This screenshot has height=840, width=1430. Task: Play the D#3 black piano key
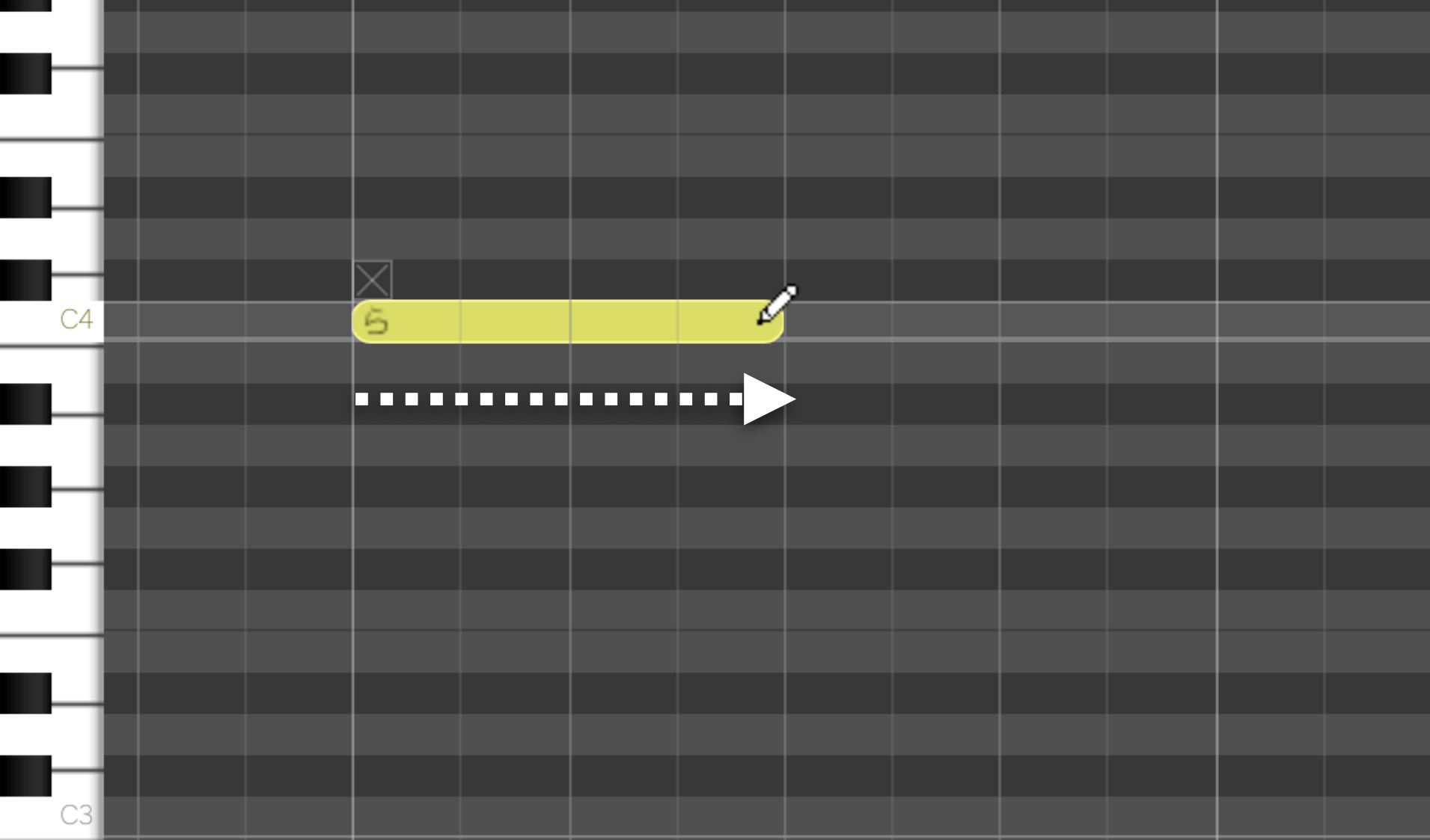[25, 693]
